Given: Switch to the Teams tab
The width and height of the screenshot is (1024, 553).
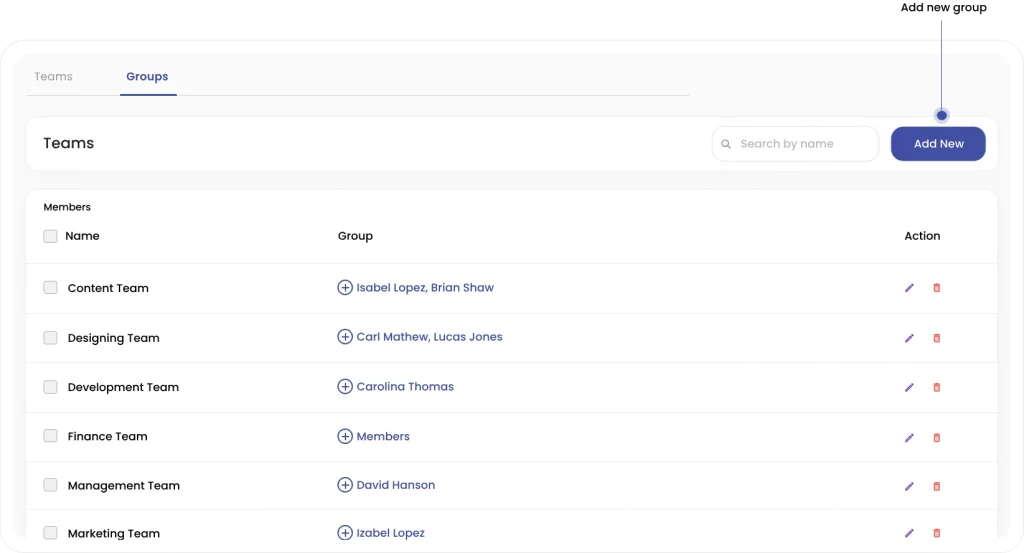Looking at the screenshot, I should pyautogui.click(x=54, y=76).
